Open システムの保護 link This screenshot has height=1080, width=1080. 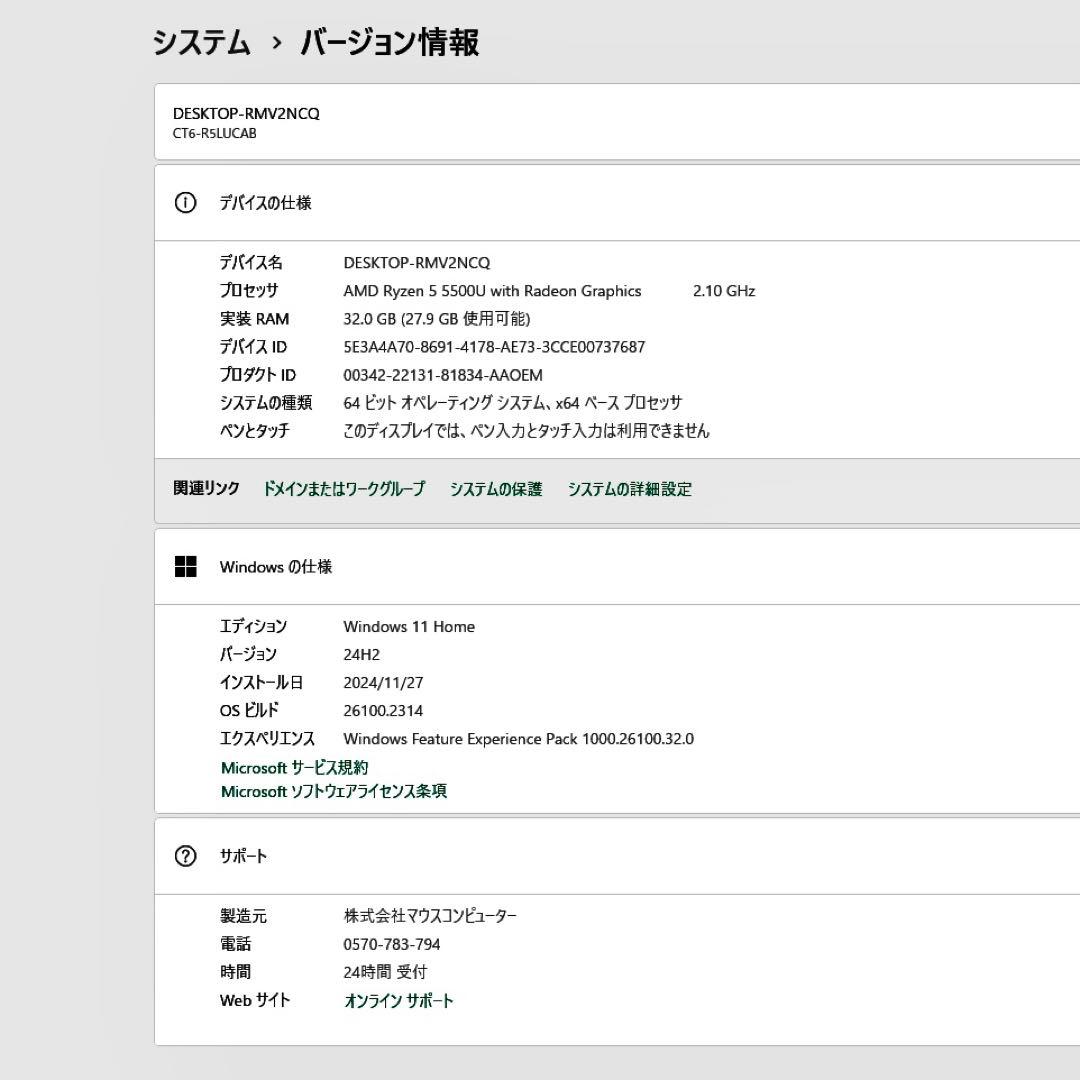(496, 488)
